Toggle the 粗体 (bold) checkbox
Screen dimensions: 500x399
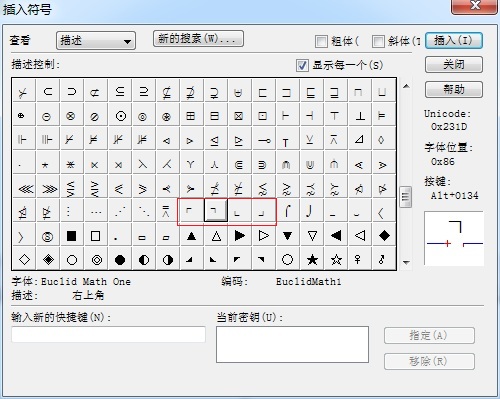click(x=321, y=42)
